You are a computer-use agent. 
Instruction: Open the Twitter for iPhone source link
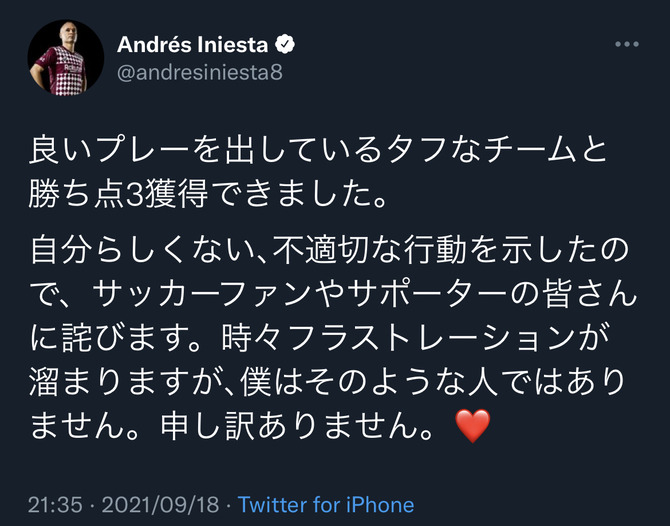click(x=326, y=505)
